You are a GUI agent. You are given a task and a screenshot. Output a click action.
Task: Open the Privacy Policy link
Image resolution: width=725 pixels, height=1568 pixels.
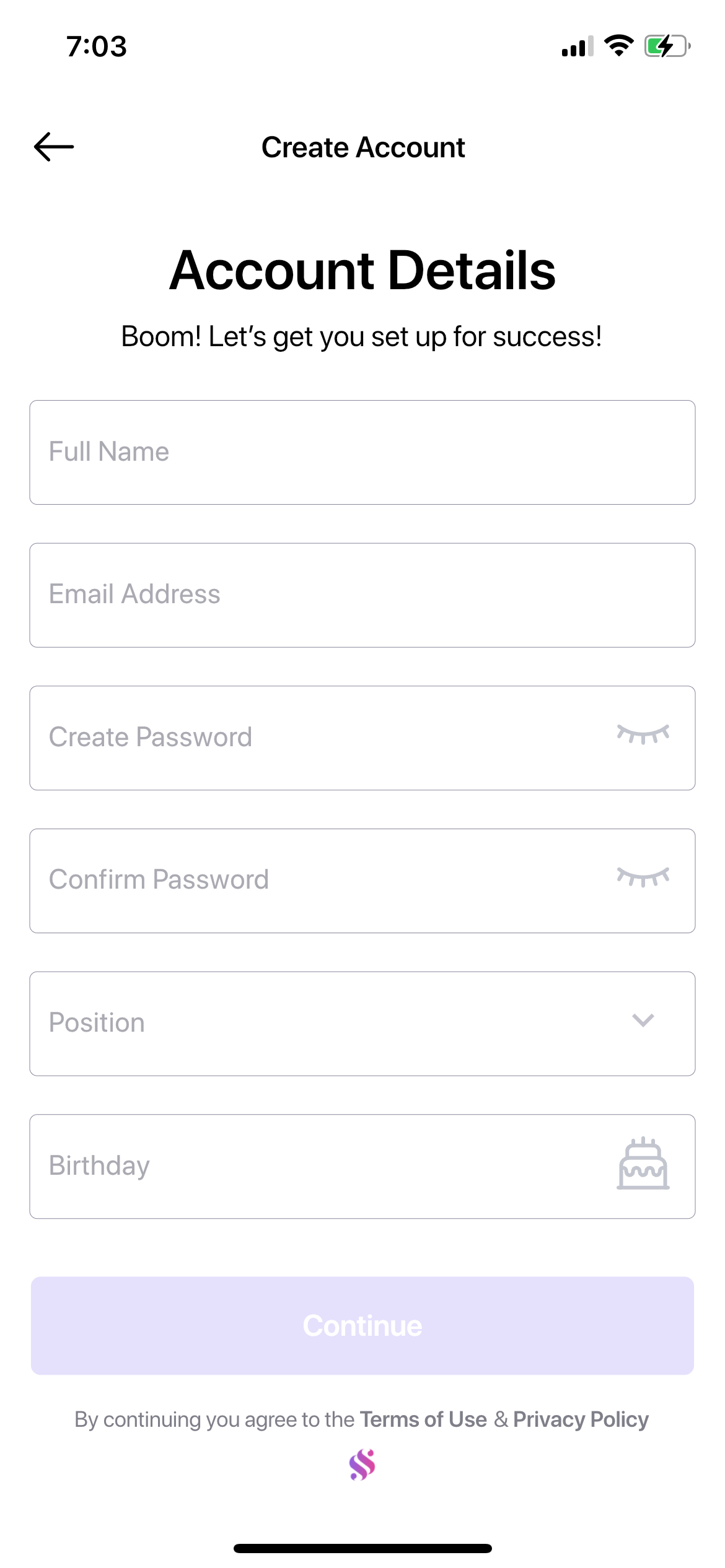[581, 1419]
